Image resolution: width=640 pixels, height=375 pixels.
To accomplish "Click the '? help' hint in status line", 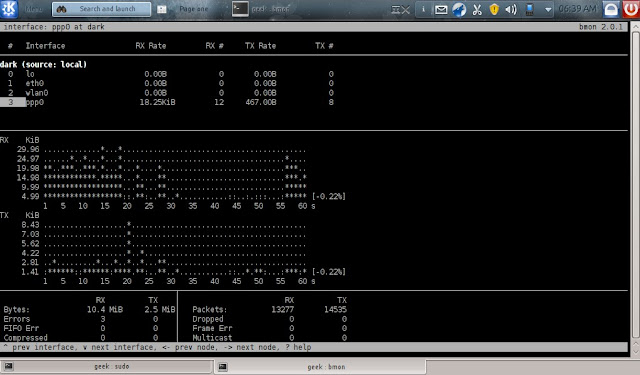I will point(298,347).
